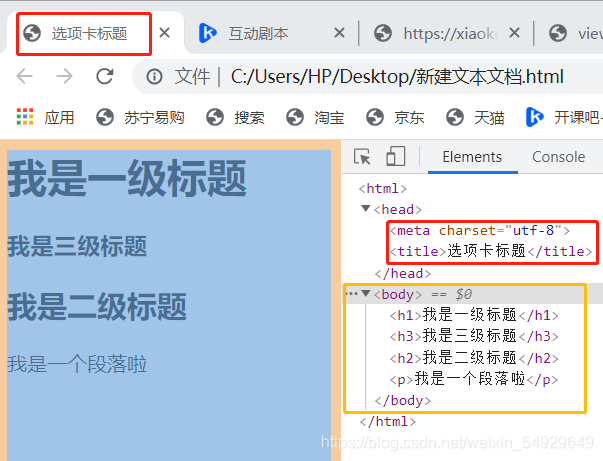Go back to previous page
The height and width of the screenshot is (461, 603).
(25, 76)
